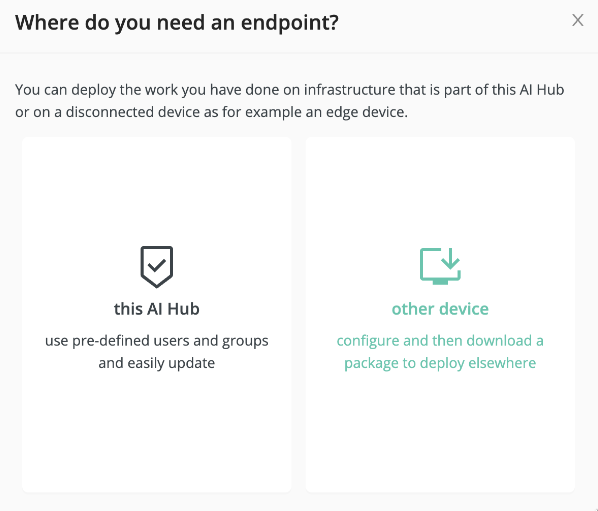Click the word 'Hub' in the left card title
Image resolution: width=598 pixels, height=511 pixels.
pos(183,309)
